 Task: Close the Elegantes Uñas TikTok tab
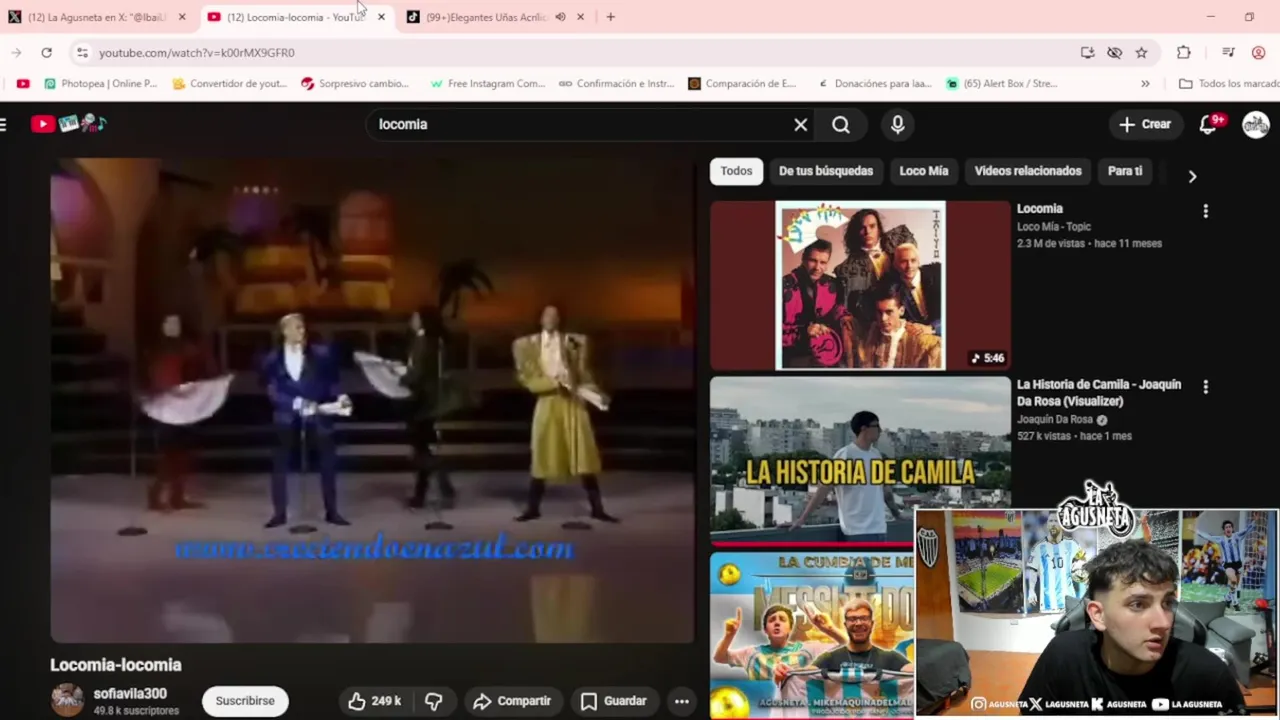(x=580, y=17)
